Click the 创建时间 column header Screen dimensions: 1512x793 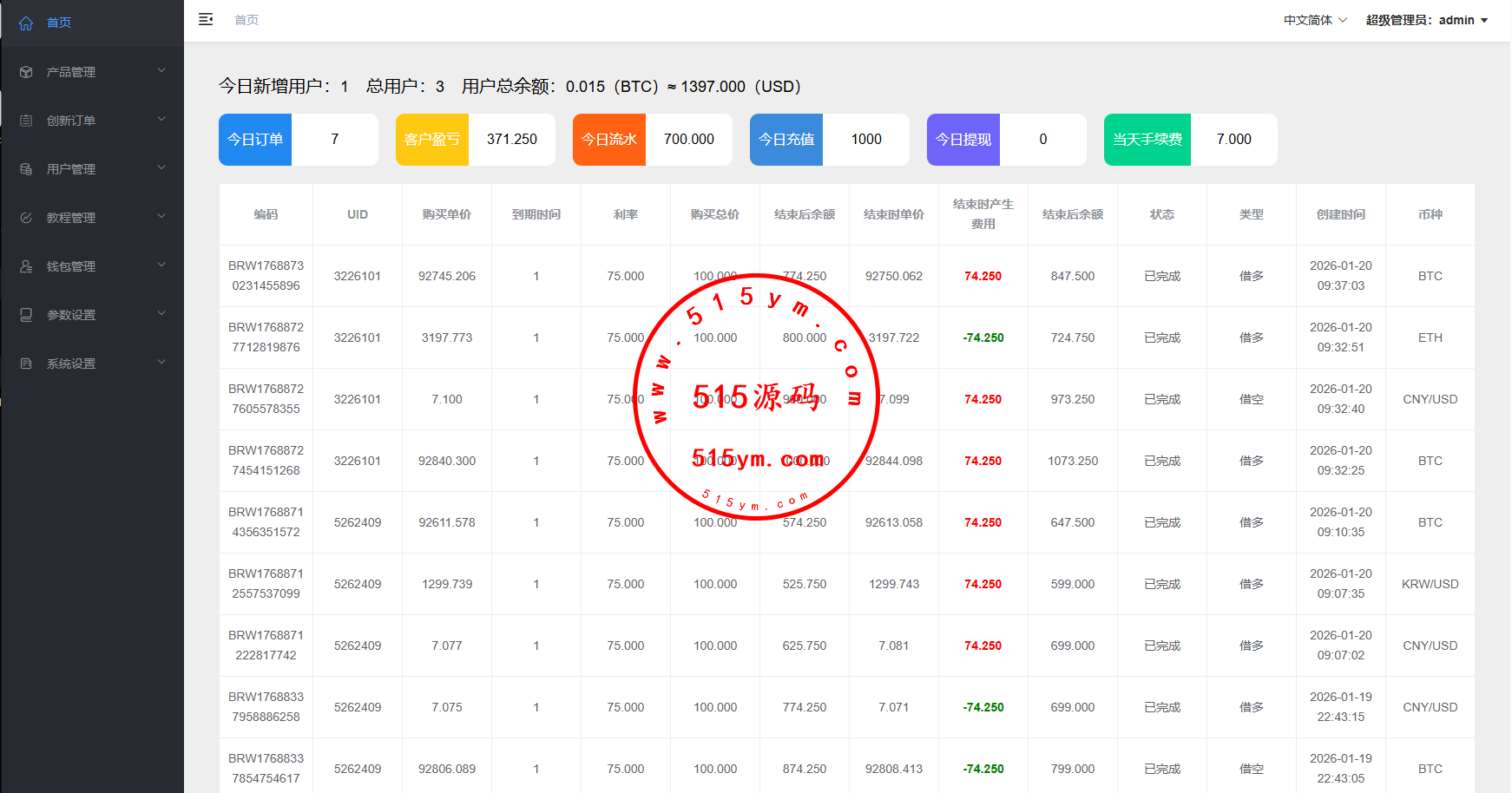click(1340, 214)
